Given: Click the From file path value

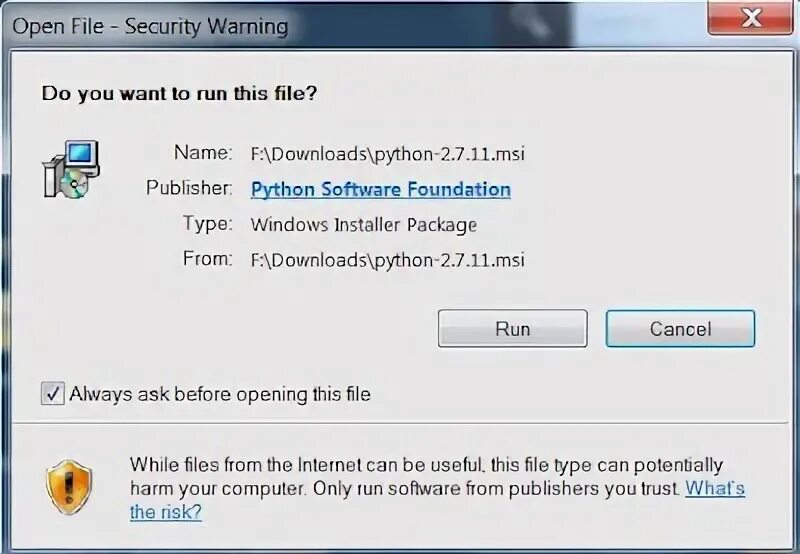Looking at the screenshot, I should pos(387,260).
